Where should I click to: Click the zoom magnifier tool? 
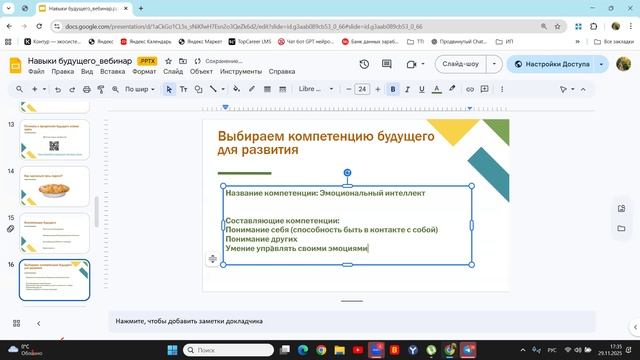point(115,89)
